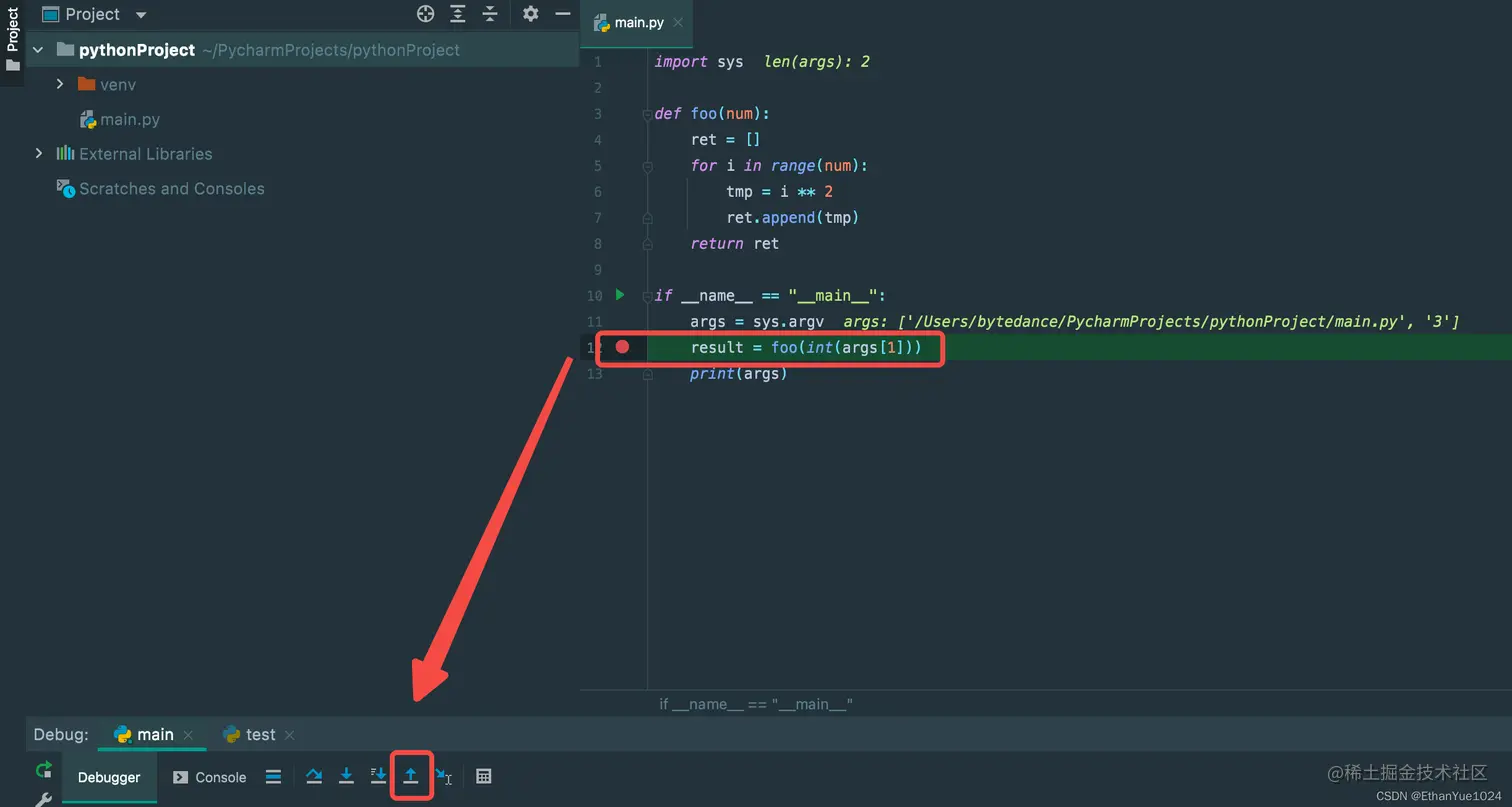Click the inline hint 'len(args): 2'
Screen dimensions: 1512x807
[x=817, y=62]
